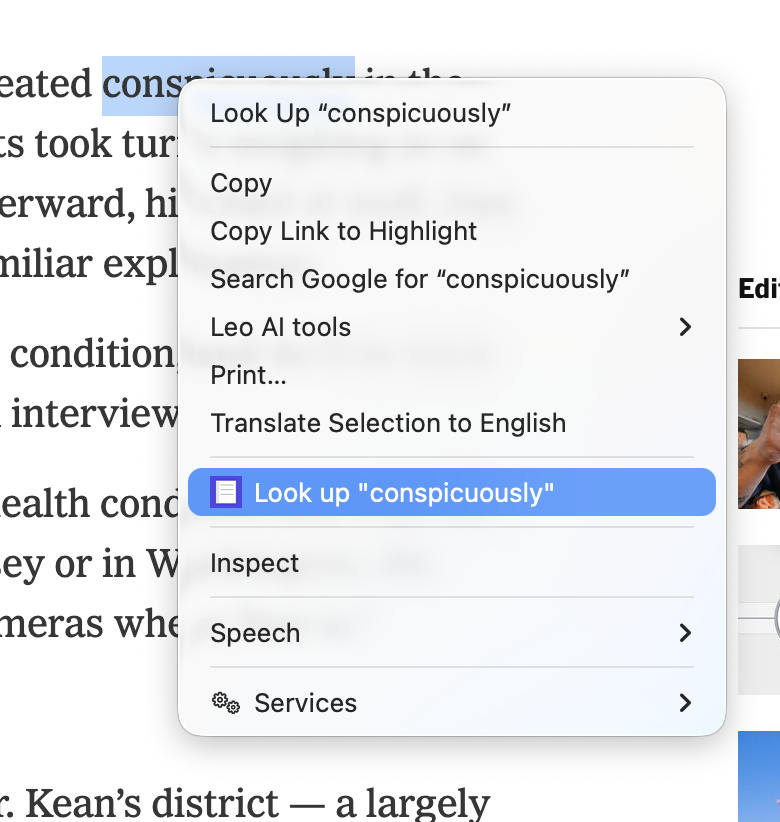The width and height of the screenshot is (780, 822).
Task: Expand Services submenu chevron
Action: (685, 703)
